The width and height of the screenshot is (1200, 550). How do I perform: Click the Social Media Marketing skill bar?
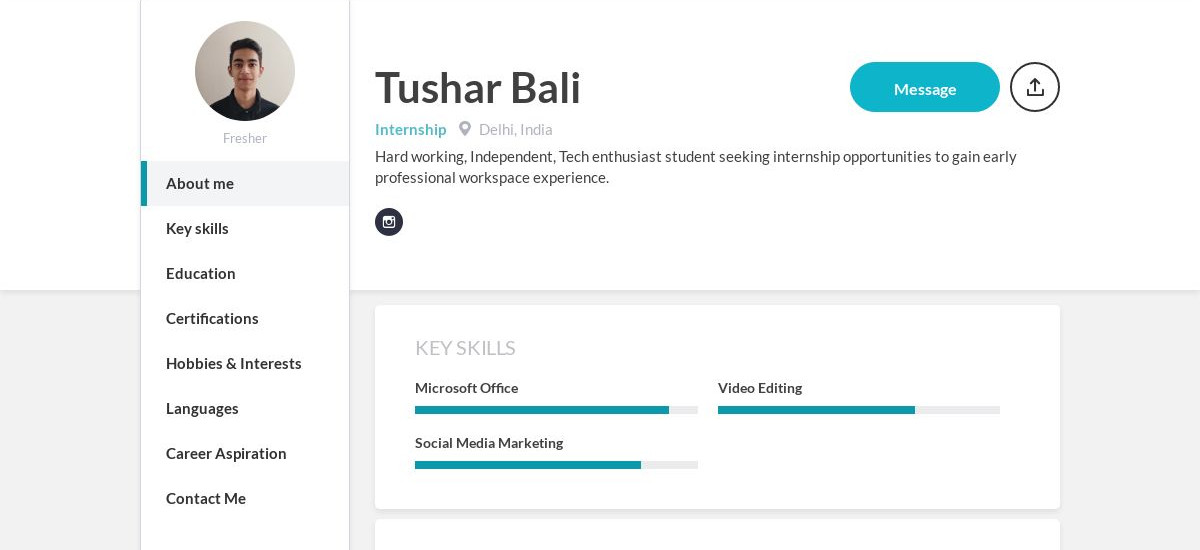[556, 465]
